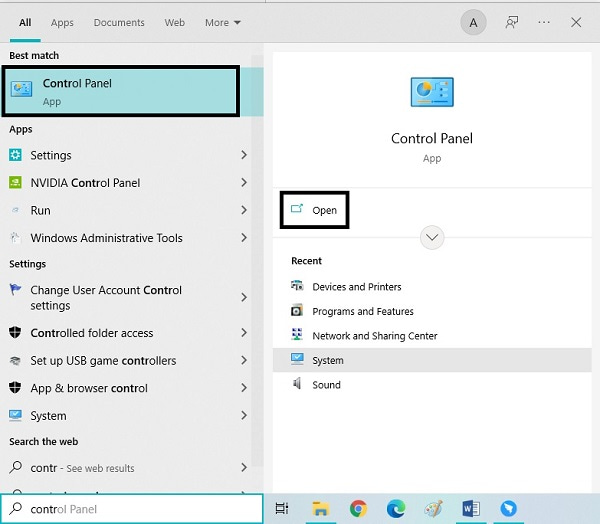Click the Network and Sharing Center icon
Image resolution: width=600 pixels, height=524 pixels.
pos(297,335)
